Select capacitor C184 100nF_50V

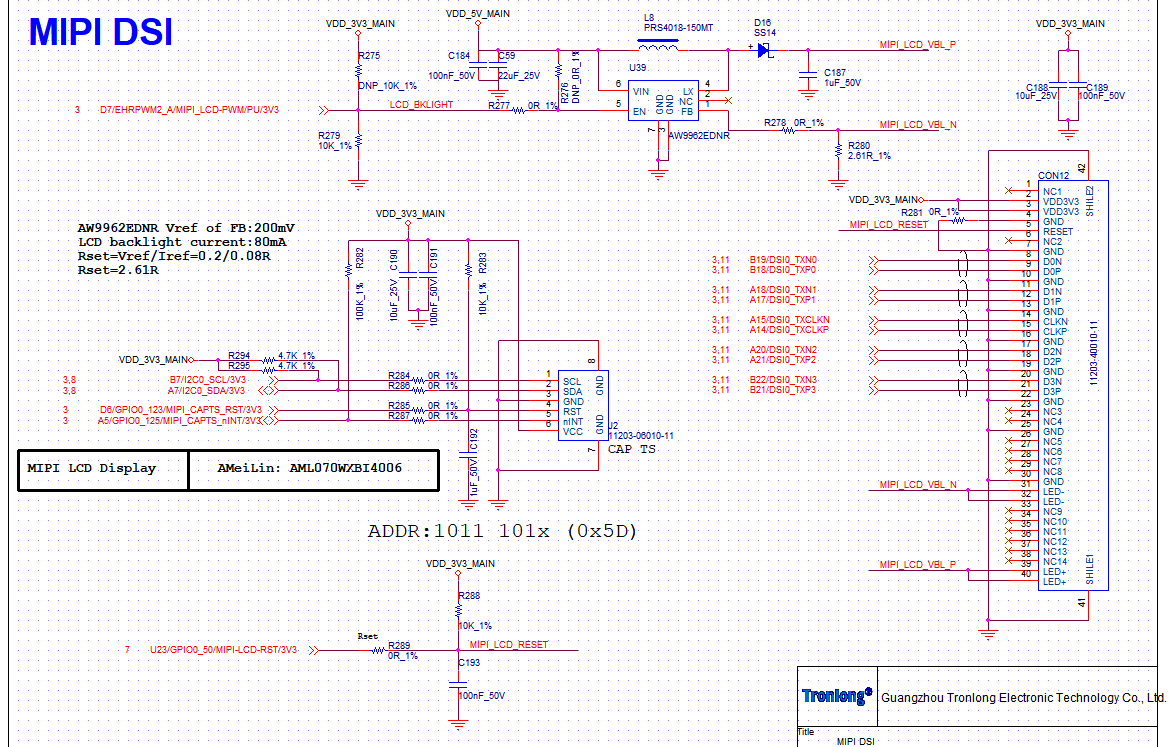478,66
